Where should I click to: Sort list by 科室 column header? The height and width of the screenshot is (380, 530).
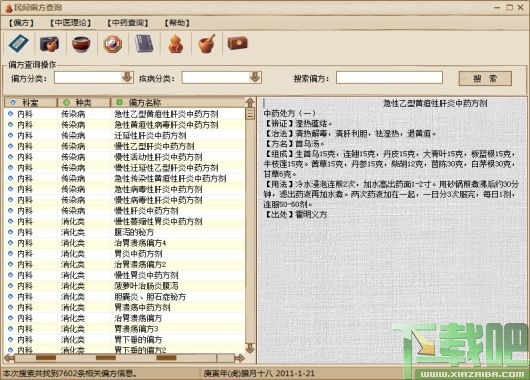pos(30,102)
